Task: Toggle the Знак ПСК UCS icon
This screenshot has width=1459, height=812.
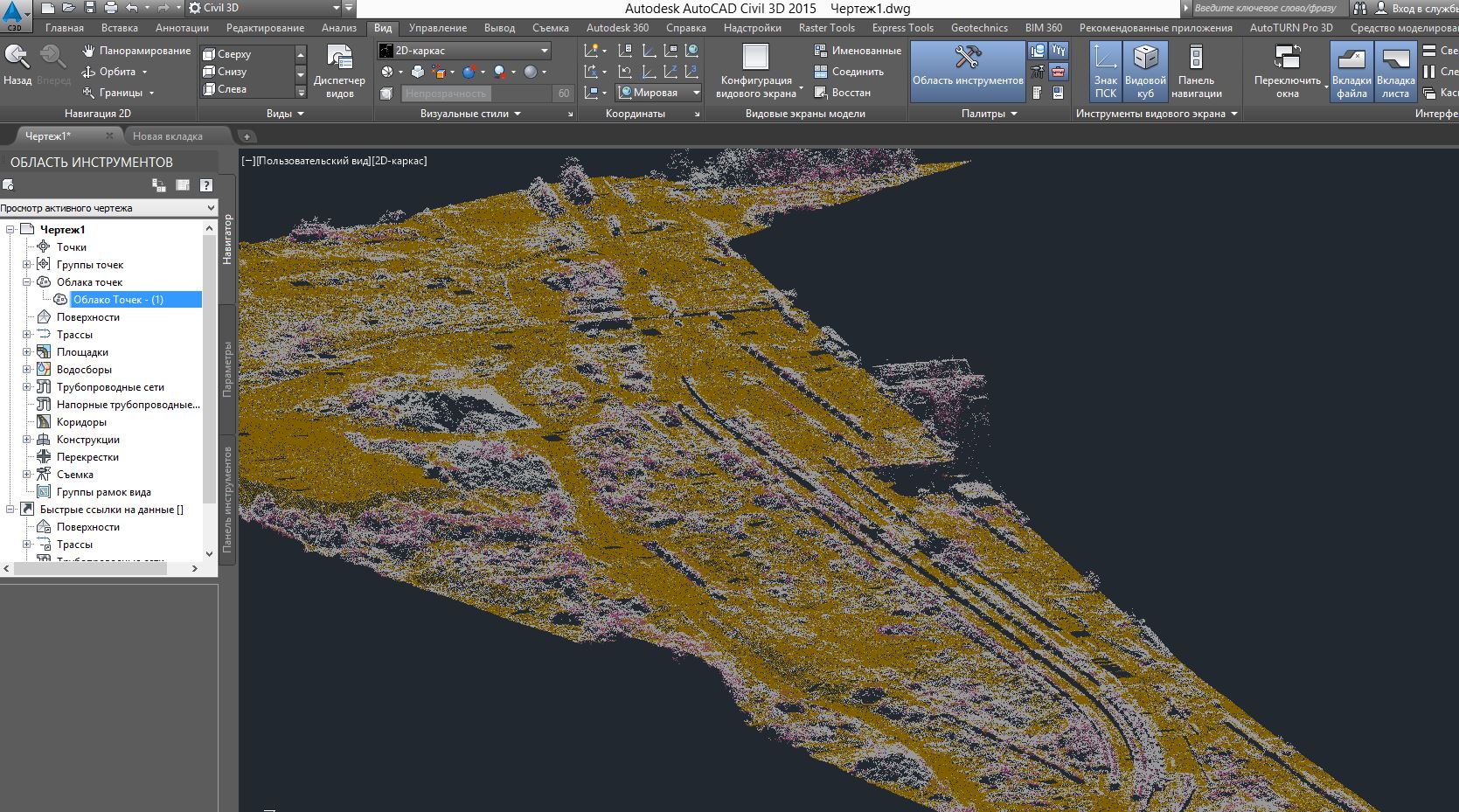Action: [1105, 72]
